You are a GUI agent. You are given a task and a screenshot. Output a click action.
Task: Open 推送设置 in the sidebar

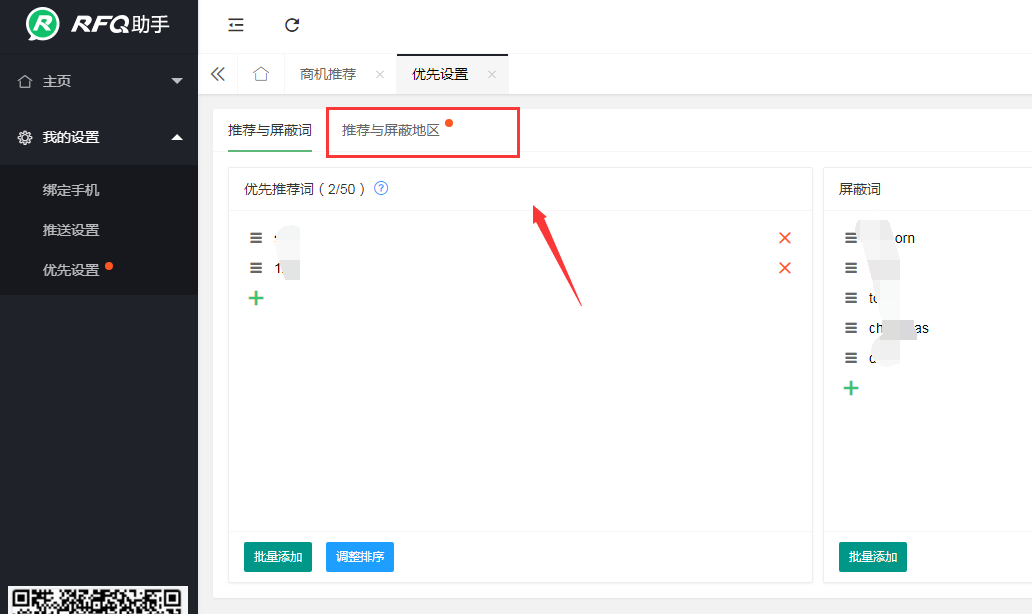tap(71, 230)
